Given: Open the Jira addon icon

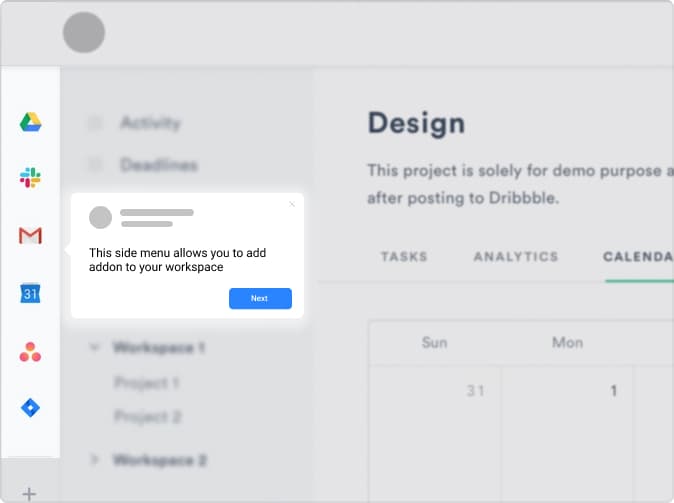Looking at the screenshot, I should coord(30,408).
